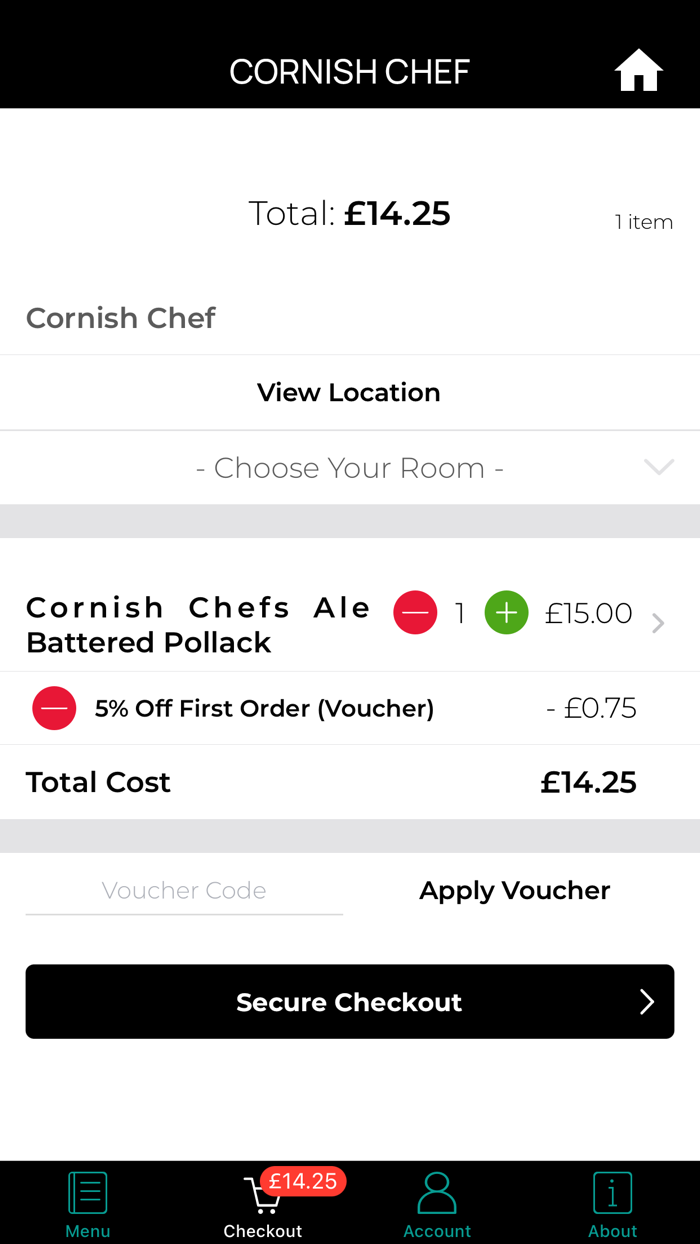Image resolution: width=700 pixels, height=1244 pixels.
Task: Tap the shopping cart Checkout icon
Action: coord(263,1197)
